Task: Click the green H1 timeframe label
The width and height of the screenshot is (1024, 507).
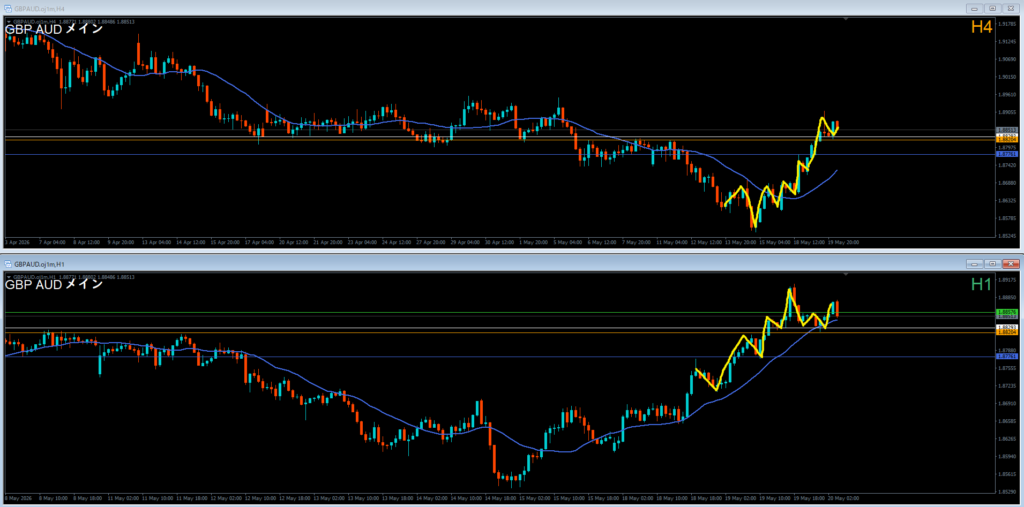Action: coord(982,283)
